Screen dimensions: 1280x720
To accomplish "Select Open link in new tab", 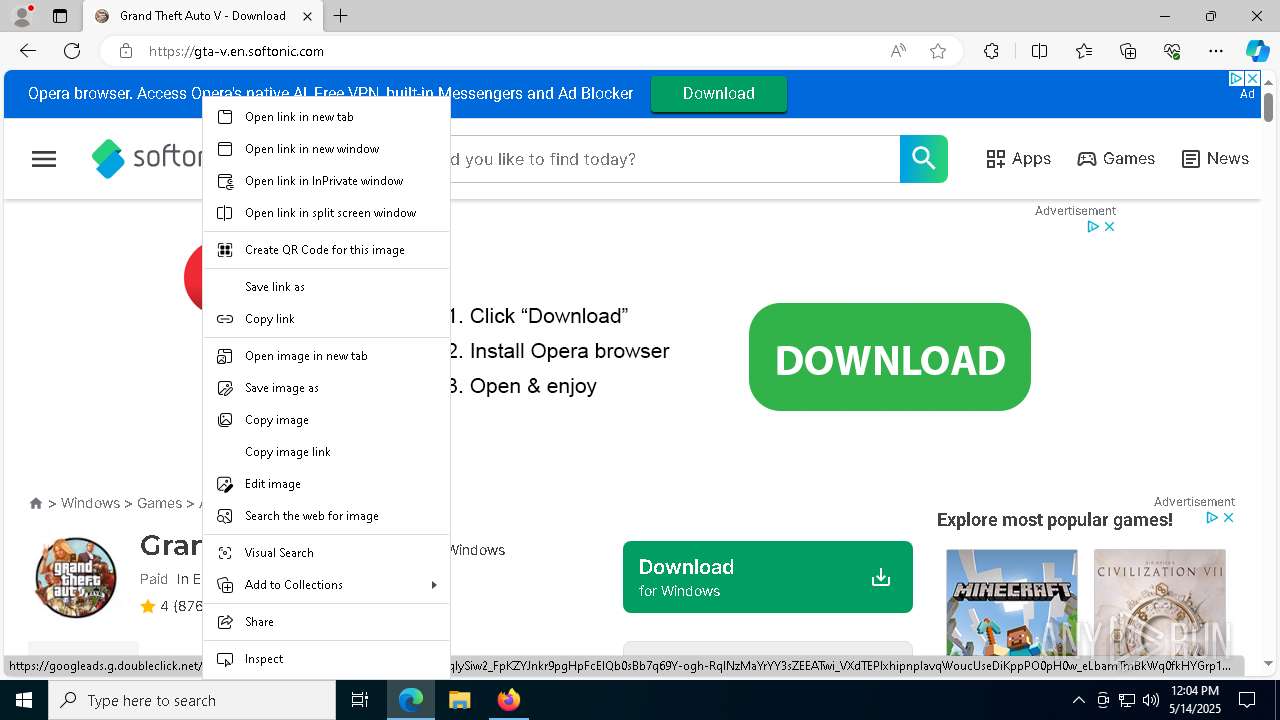I will click(326, 117).
